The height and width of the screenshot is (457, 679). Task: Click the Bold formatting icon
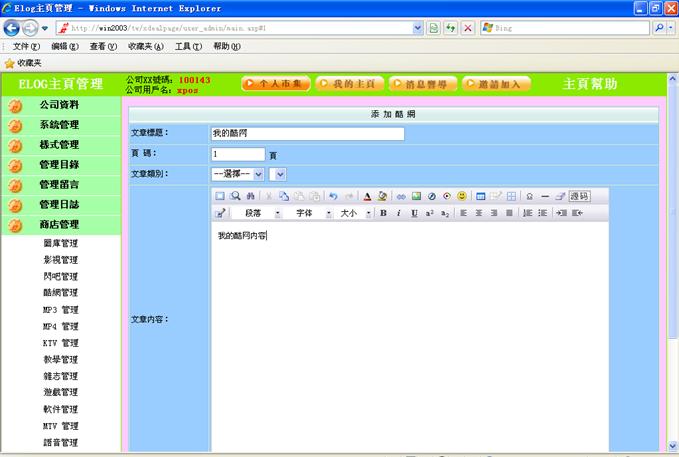(383, 213)
